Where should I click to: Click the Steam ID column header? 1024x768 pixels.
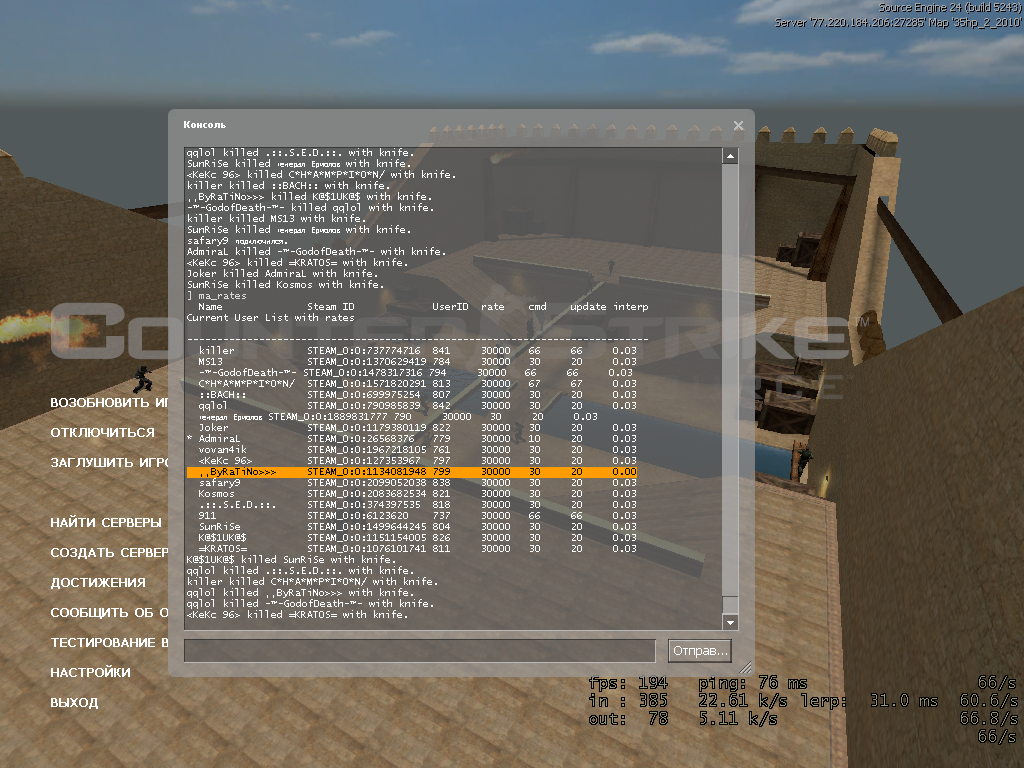tap(330, 306)
